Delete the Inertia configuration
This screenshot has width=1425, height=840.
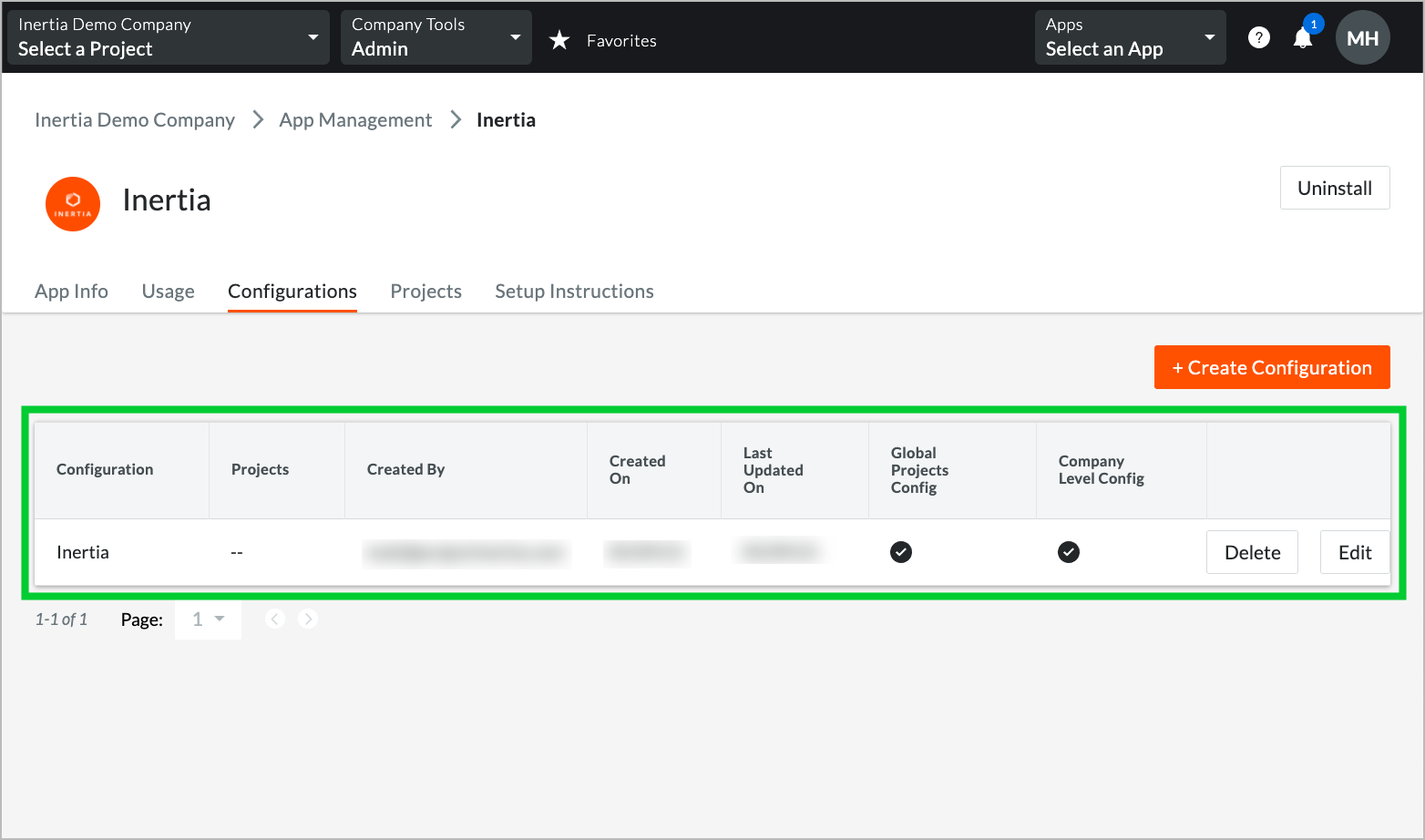1252,552
